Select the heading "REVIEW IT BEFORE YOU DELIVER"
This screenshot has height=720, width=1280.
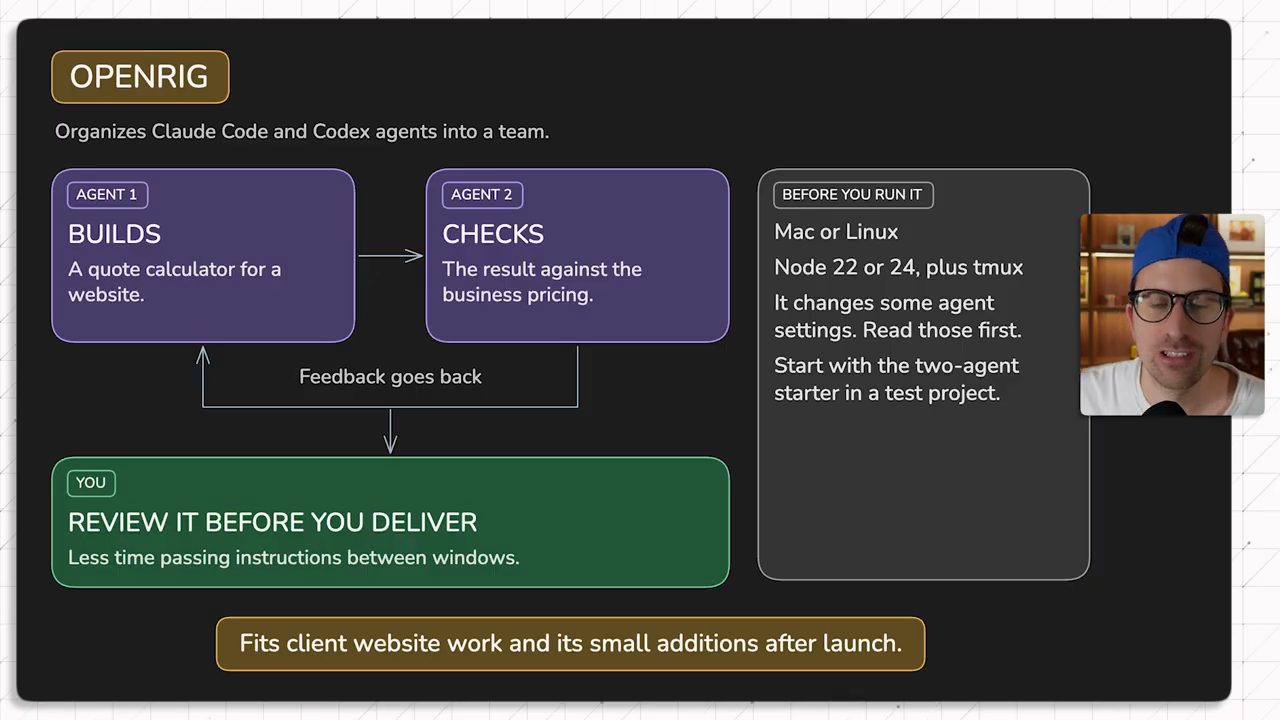point(273,522)
